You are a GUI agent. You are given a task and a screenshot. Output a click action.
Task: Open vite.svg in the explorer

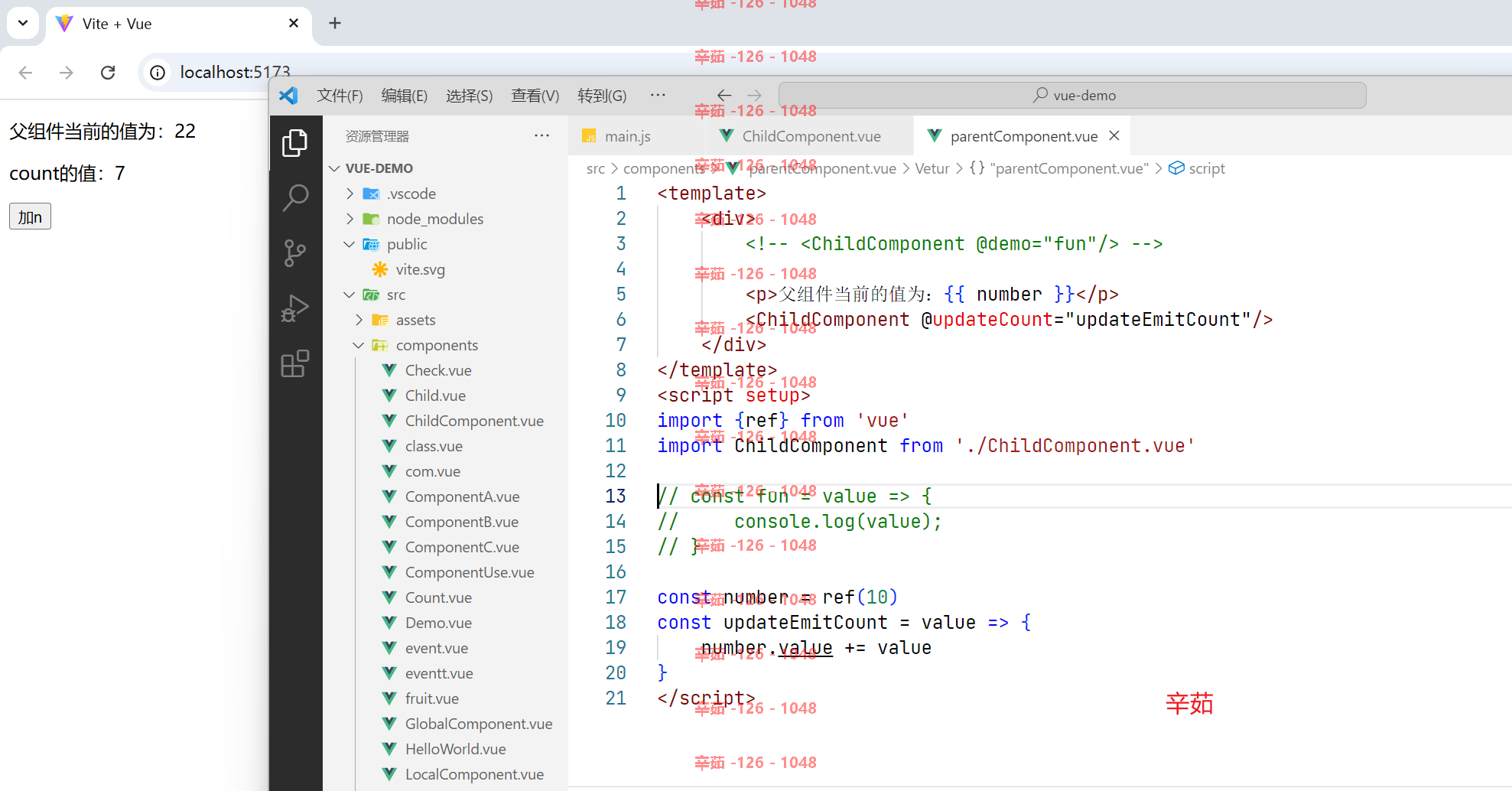tap(446, 269)
